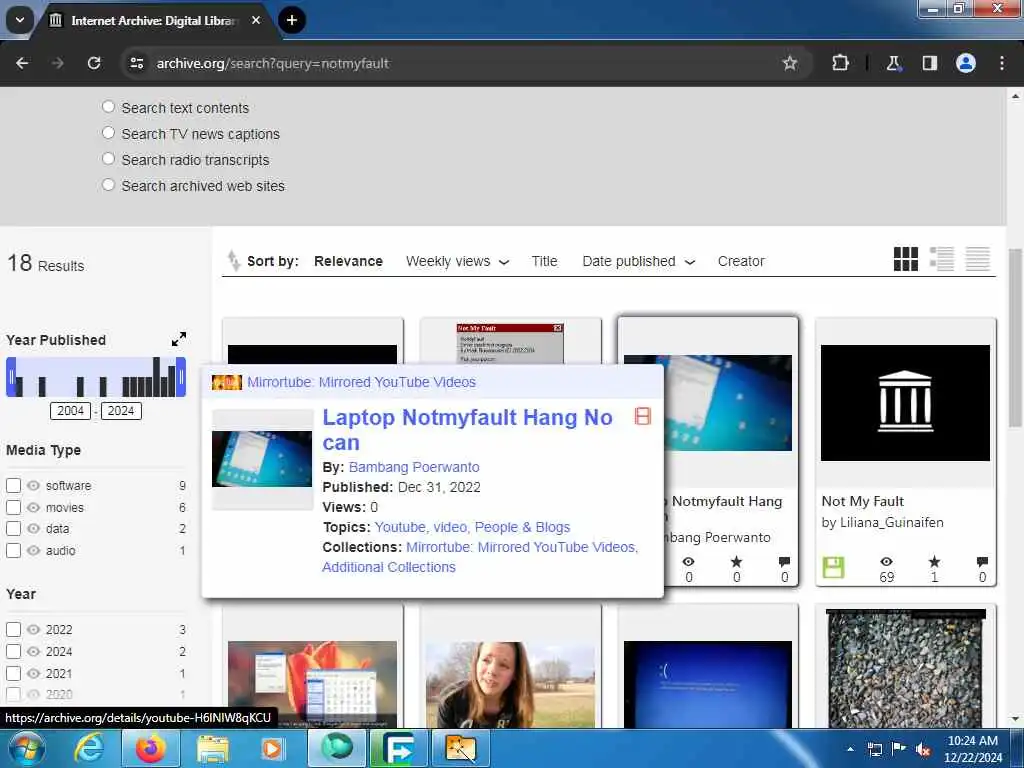Reload the archive.org page
The image size is (1024, 768).
click(94, 63)
